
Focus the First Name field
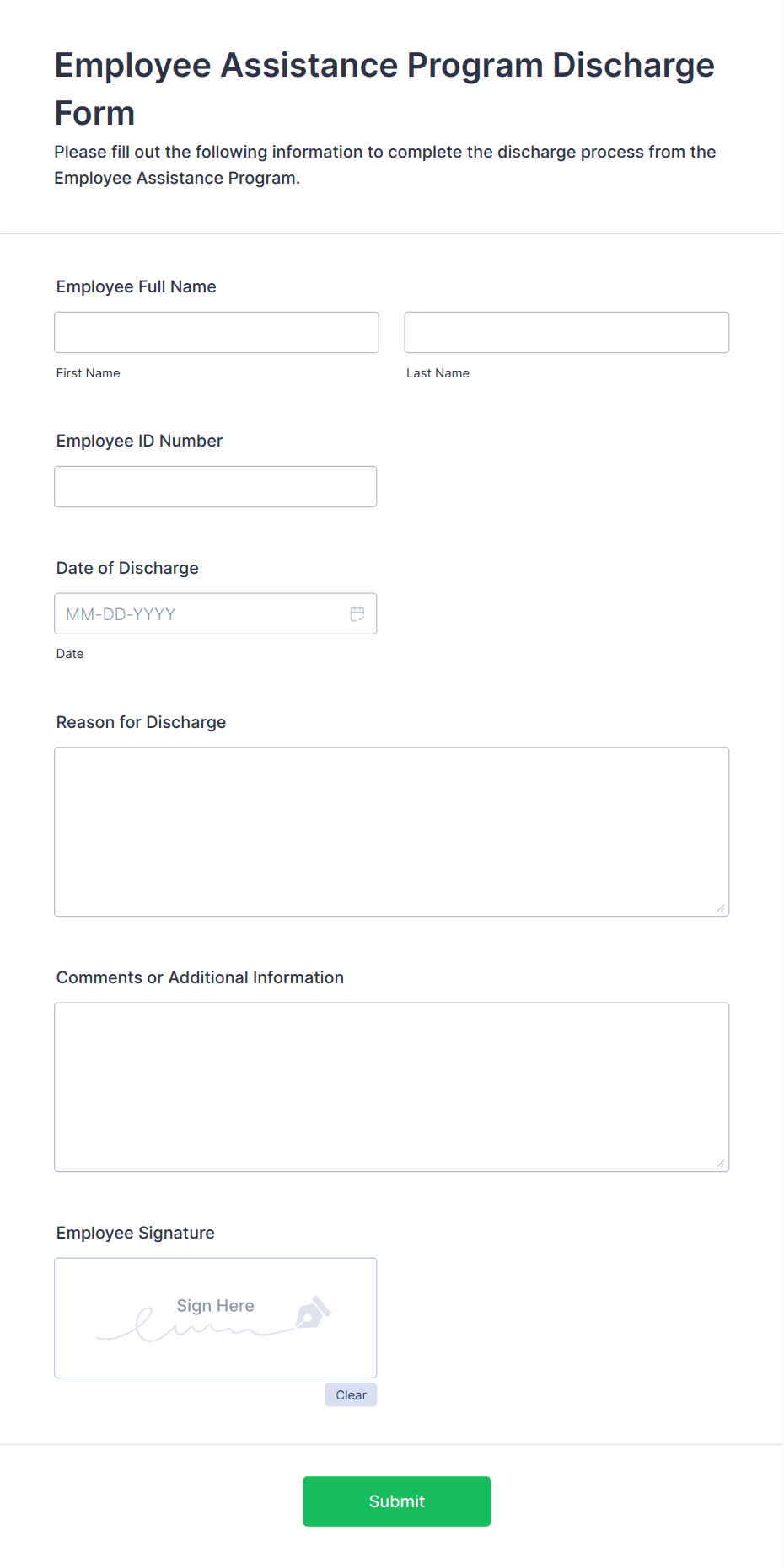(217, 333)
